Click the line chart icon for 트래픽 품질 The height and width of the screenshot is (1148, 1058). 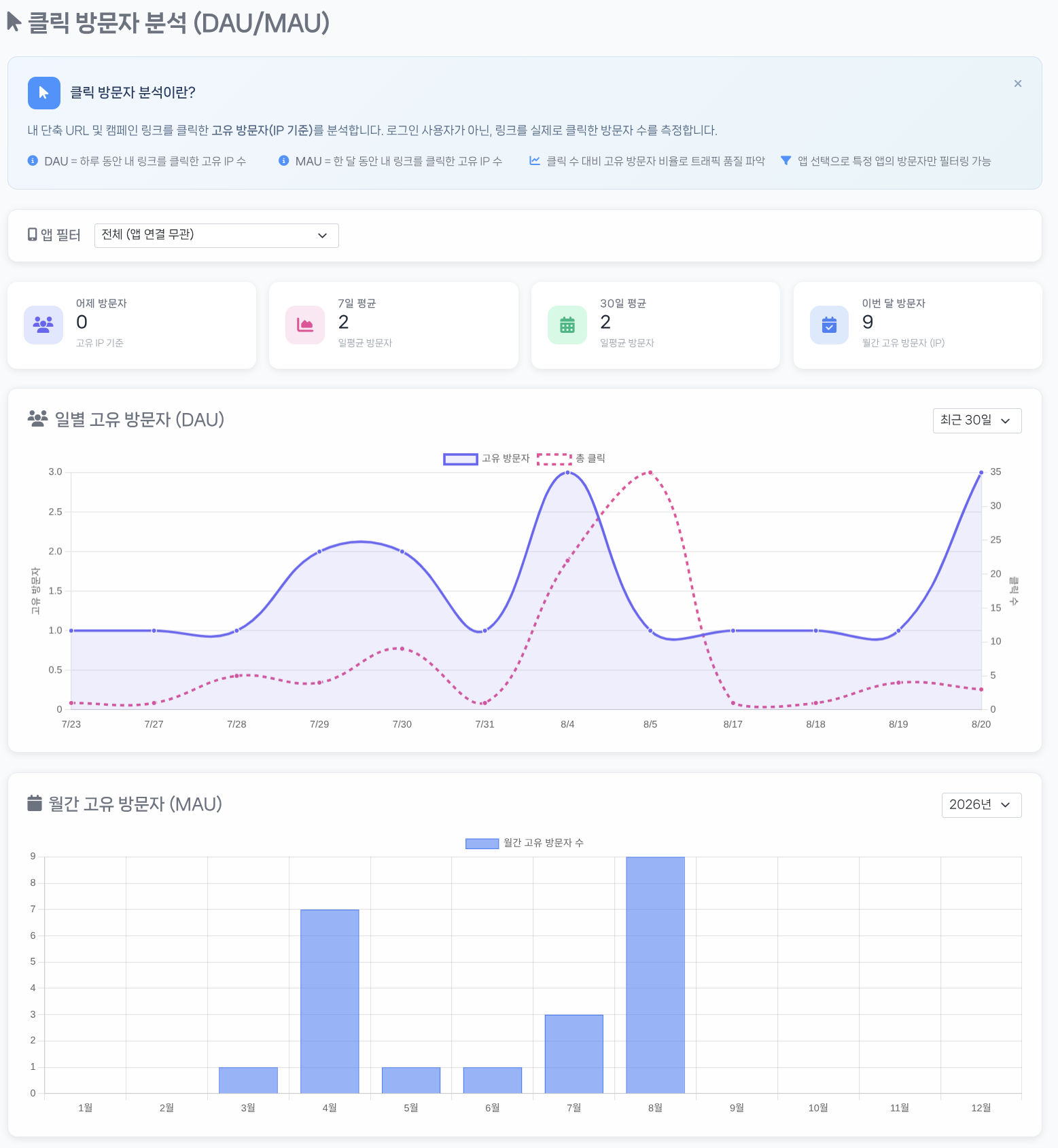[x=535, y=161]
